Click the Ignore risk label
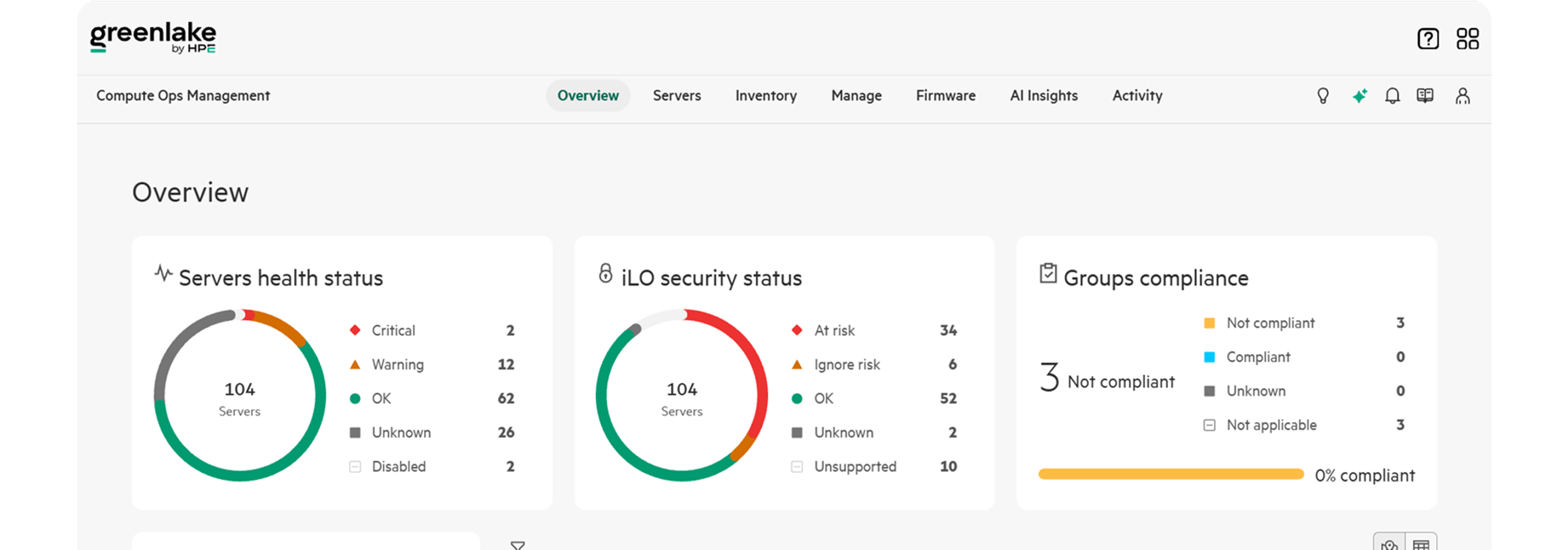This screenshot has width=1568, height=550. [847, 364]
